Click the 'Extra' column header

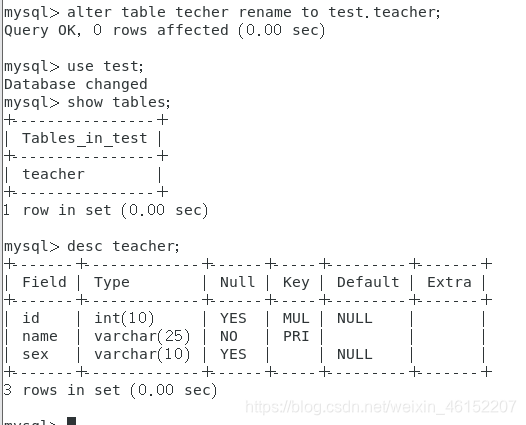pyautogui.click(x=449, y=282)
